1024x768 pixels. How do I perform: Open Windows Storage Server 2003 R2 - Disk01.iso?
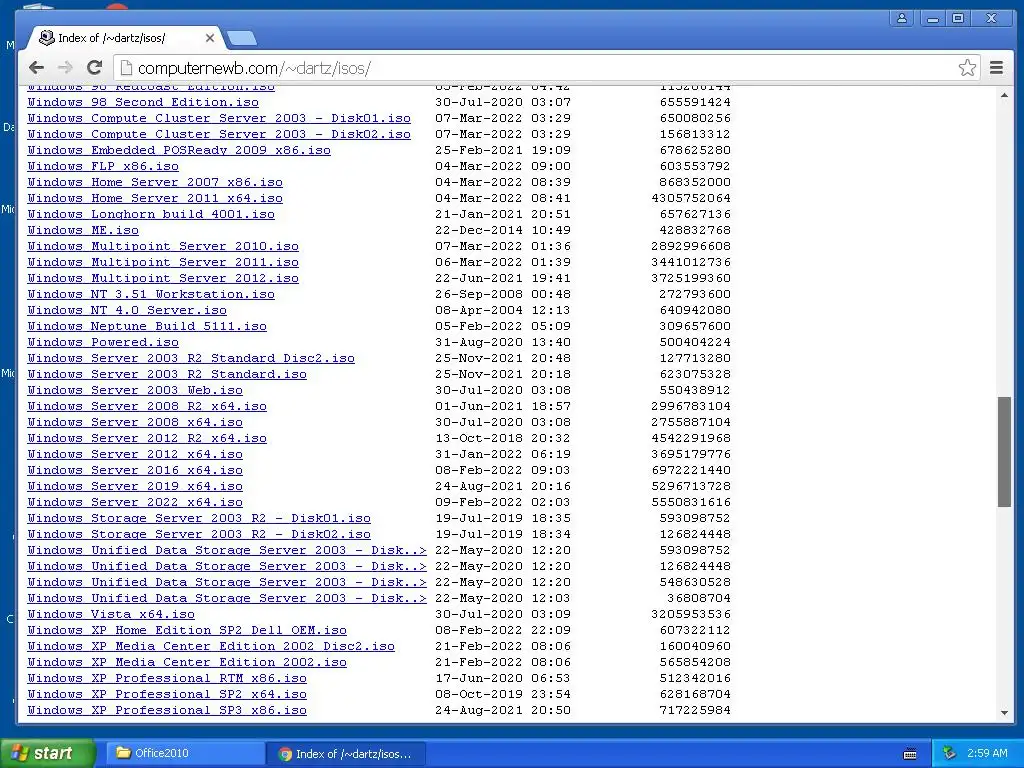(x=199, y=519)
